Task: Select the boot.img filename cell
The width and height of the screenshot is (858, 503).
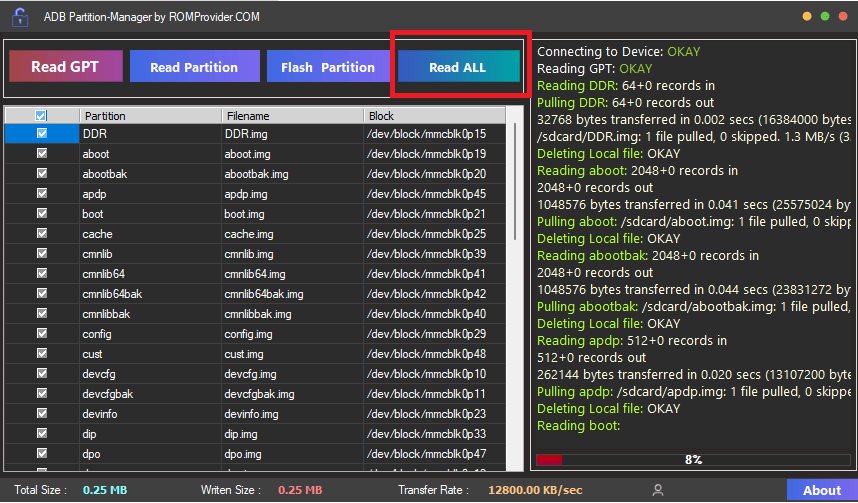Action: coord(292,213)
